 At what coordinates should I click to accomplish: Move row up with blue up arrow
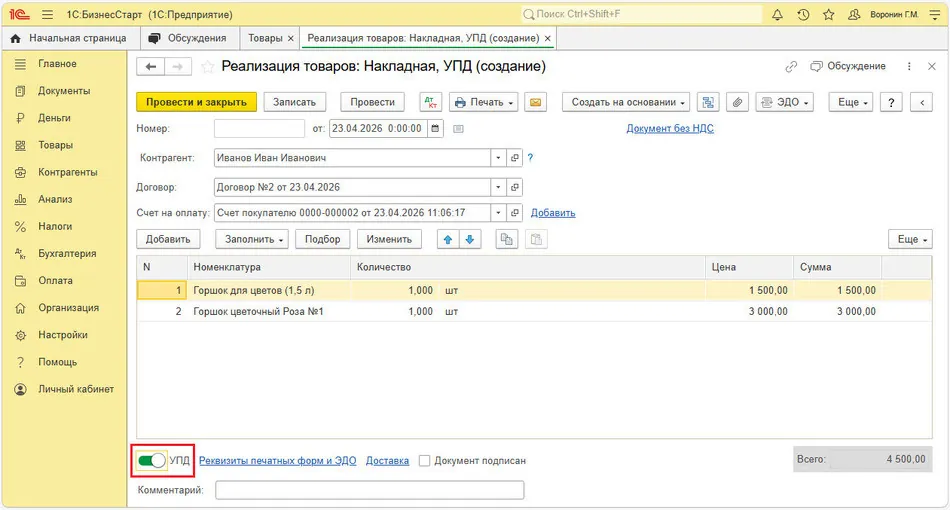pos(448,239)
